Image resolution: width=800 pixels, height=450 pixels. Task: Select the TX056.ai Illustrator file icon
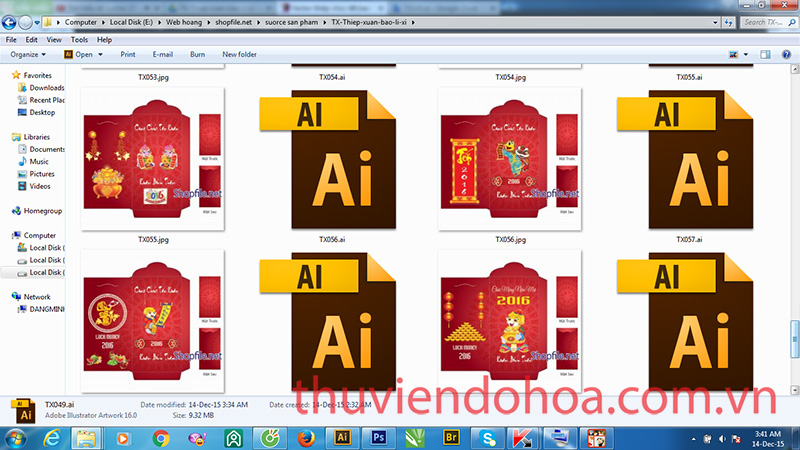click(x=328, y=159)
